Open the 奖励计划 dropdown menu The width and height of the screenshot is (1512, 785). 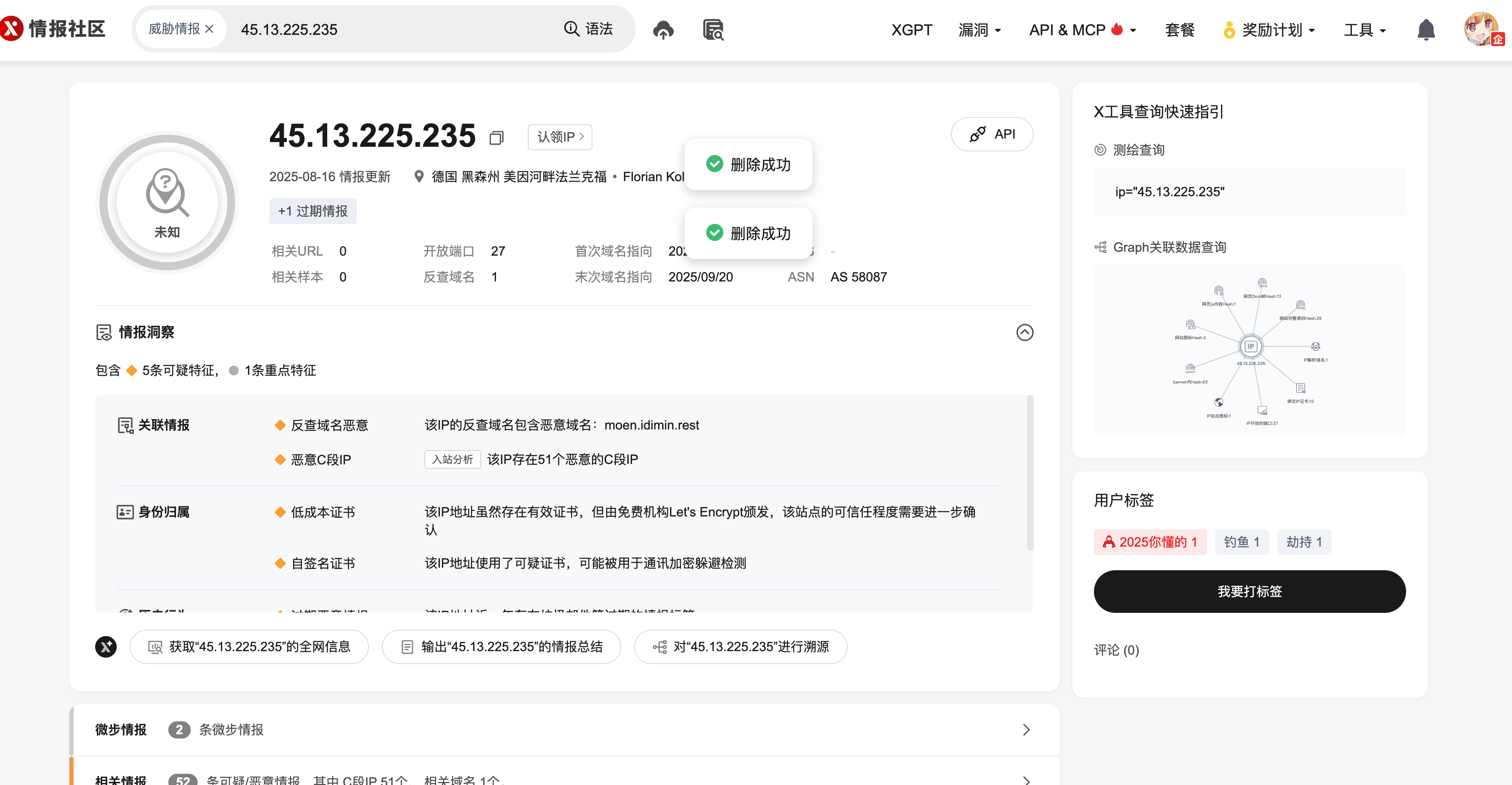coord(1271,30)
